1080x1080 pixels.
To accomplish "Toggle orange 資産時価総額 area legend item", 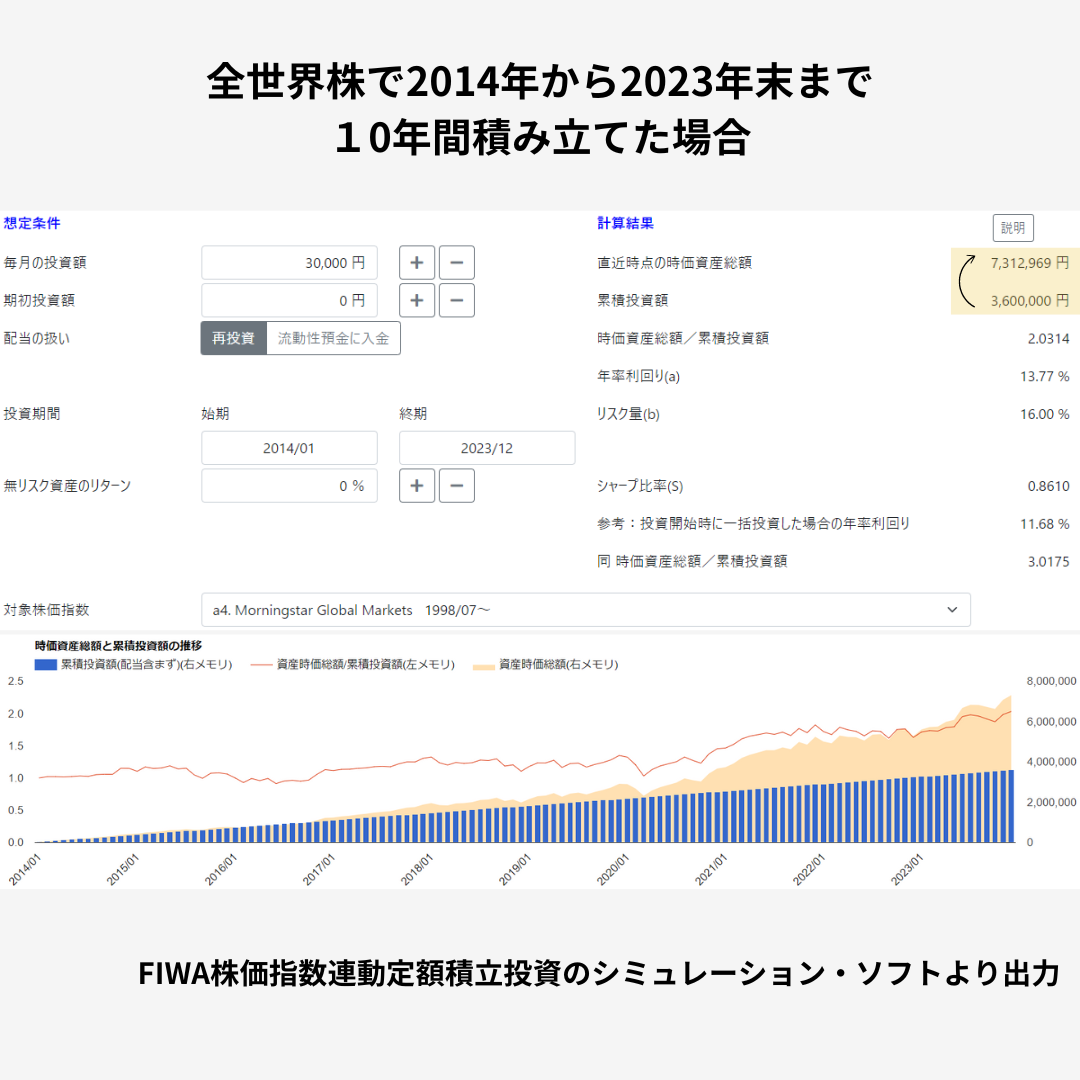I will pos(484,664).
